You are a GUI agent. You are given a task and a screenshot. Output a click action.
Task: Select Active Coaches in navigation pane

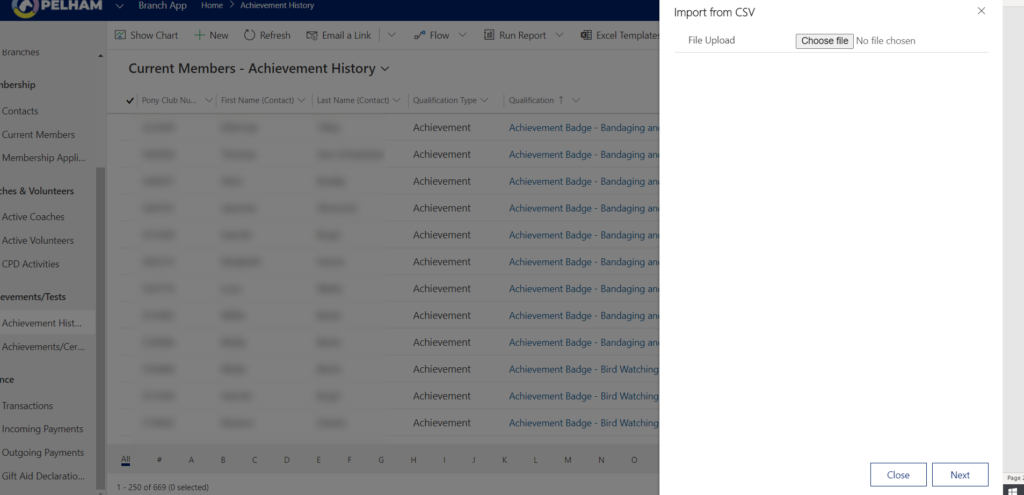[x=33, y=217]
